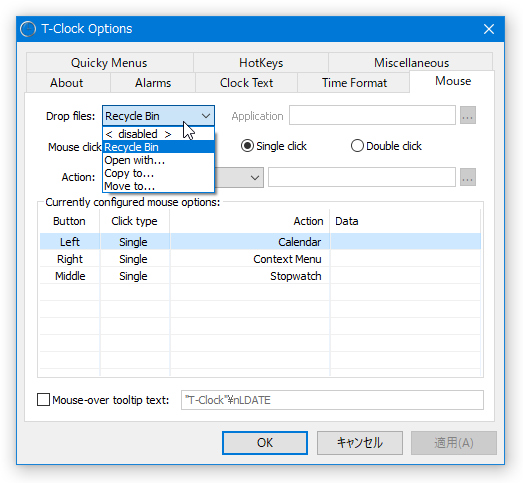This screenshot has height=483, width=523.
Task: Select the Middle button row
Action: (260, 276)
